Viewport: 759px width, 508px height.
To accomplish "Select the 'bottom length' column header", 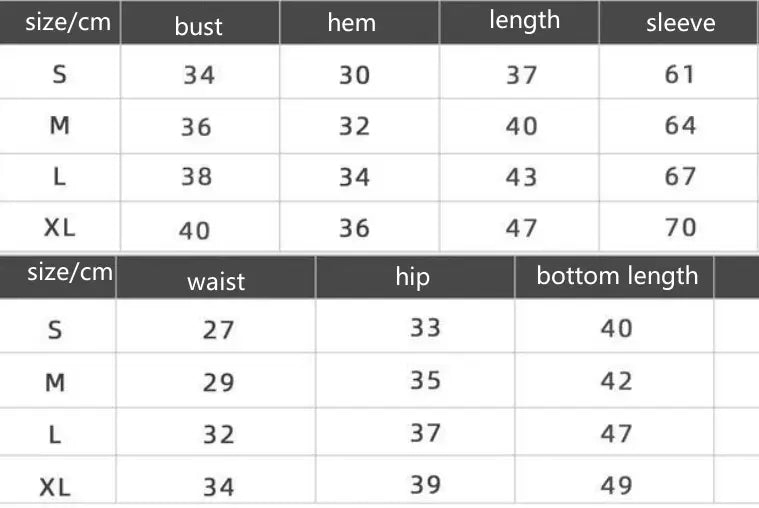I will (617, 276).
